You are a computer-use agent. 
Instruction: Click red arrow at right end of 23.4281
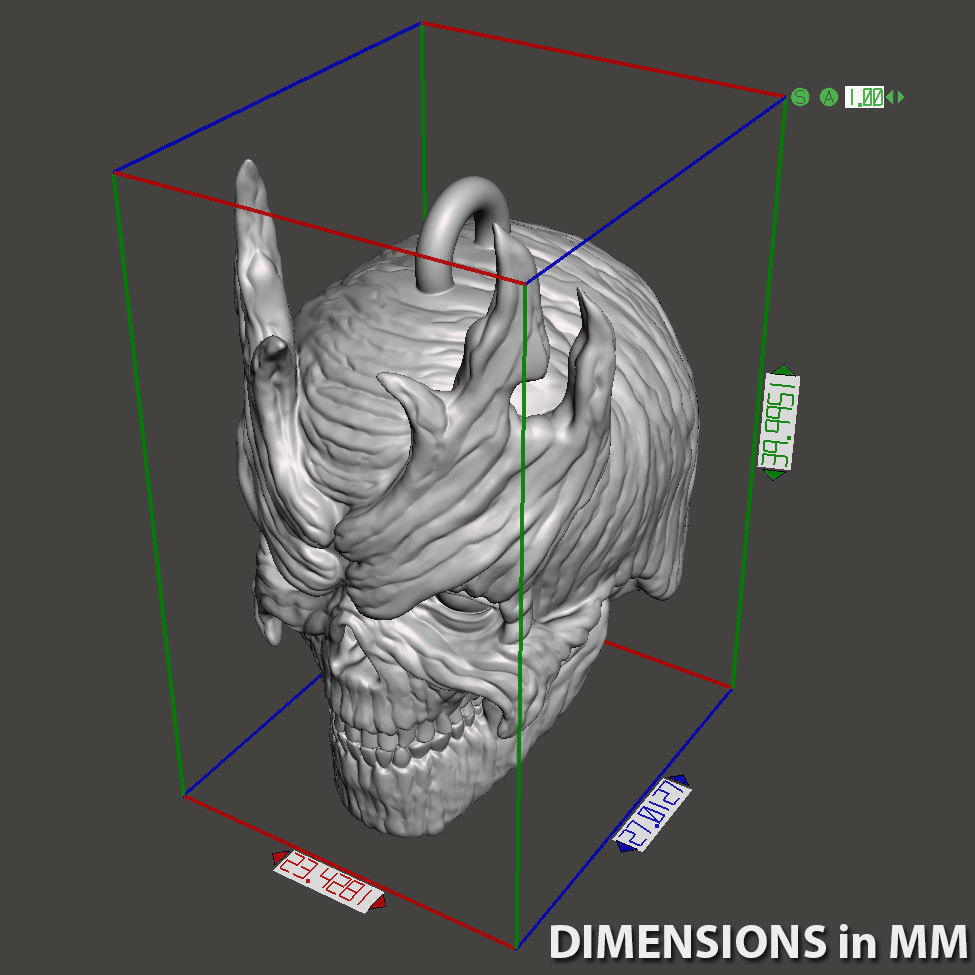(x=378, y=904)
